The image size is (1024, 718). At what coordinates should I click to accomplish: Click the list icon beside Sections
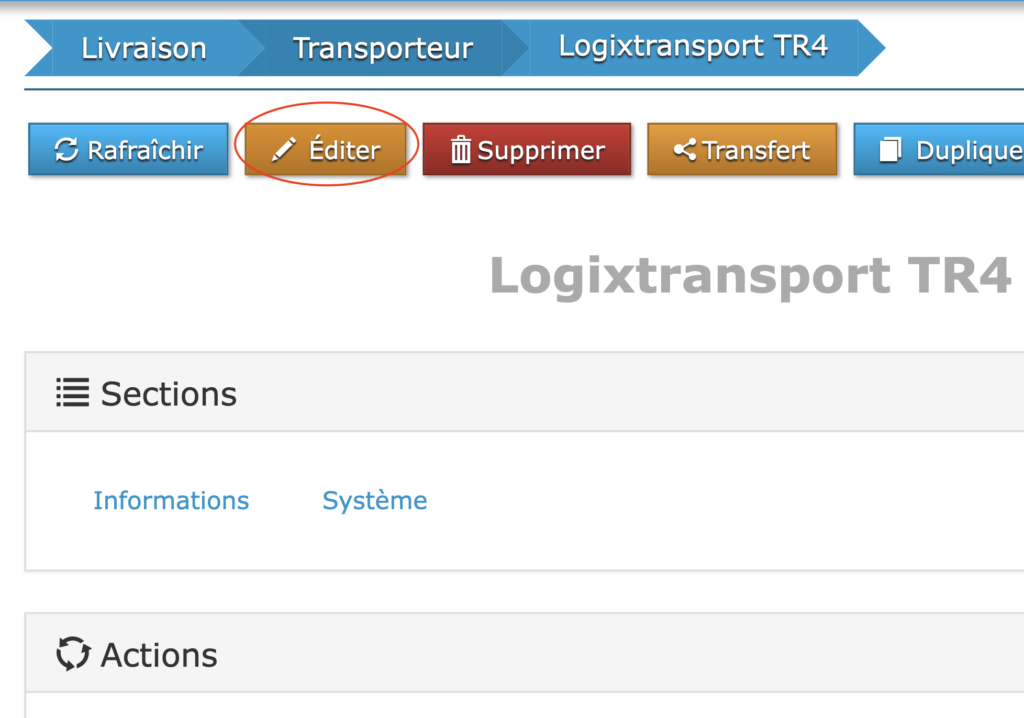point(72,393)
